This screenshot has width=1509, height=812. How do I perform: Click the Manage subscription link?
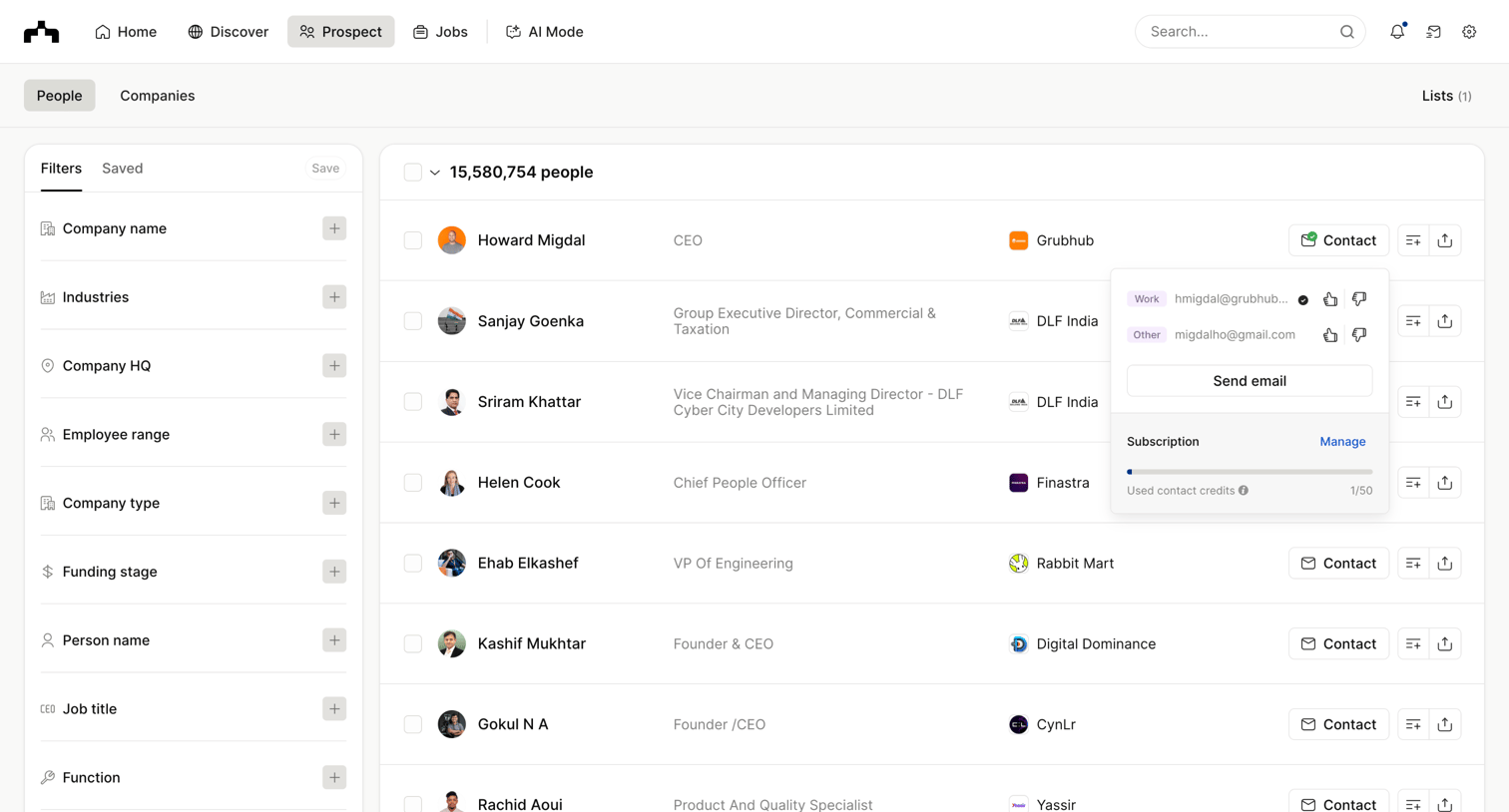click(x=1342, y=442)
